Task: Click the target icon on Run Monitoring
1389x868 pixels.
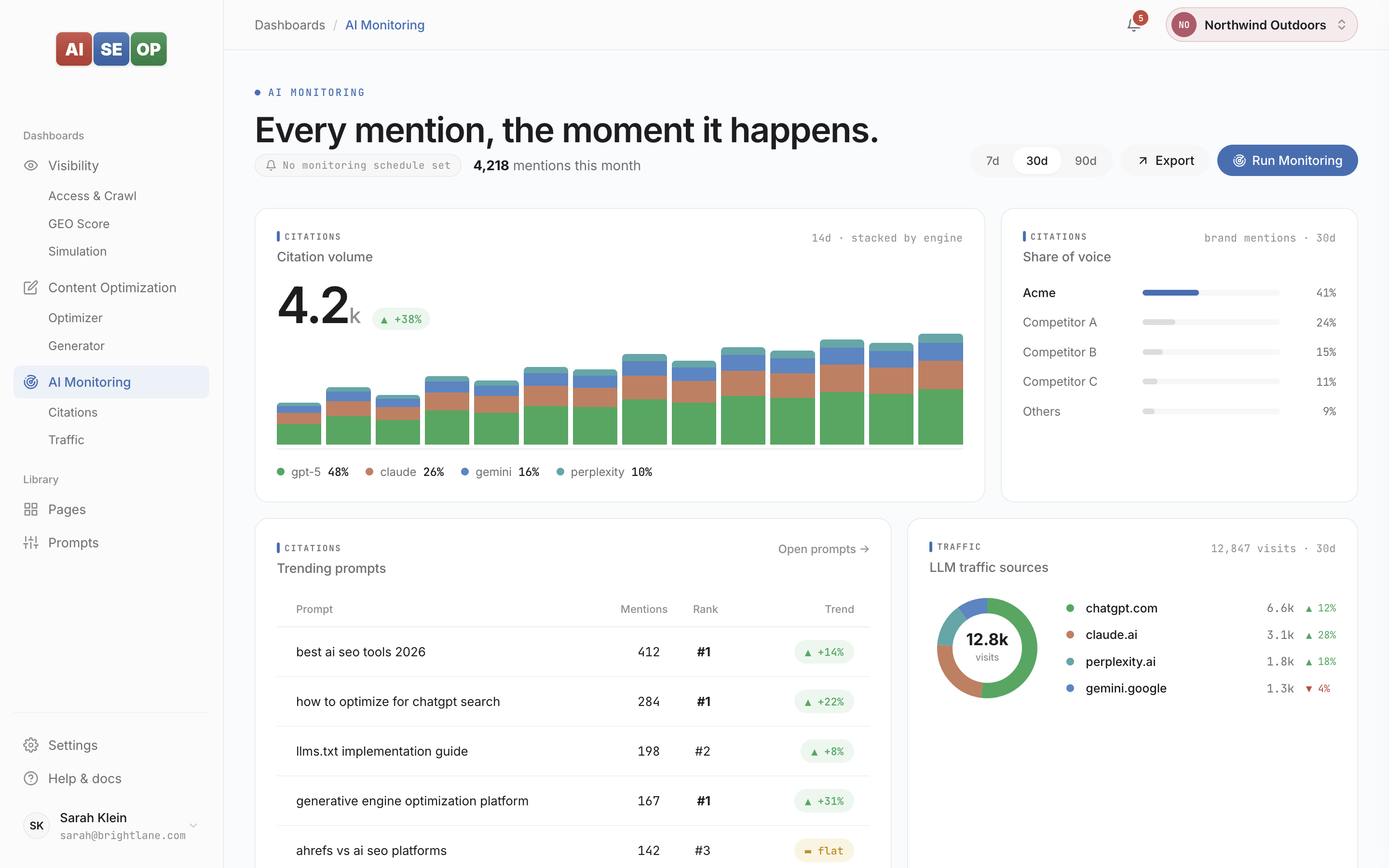Action: (x=1239, y=161)
